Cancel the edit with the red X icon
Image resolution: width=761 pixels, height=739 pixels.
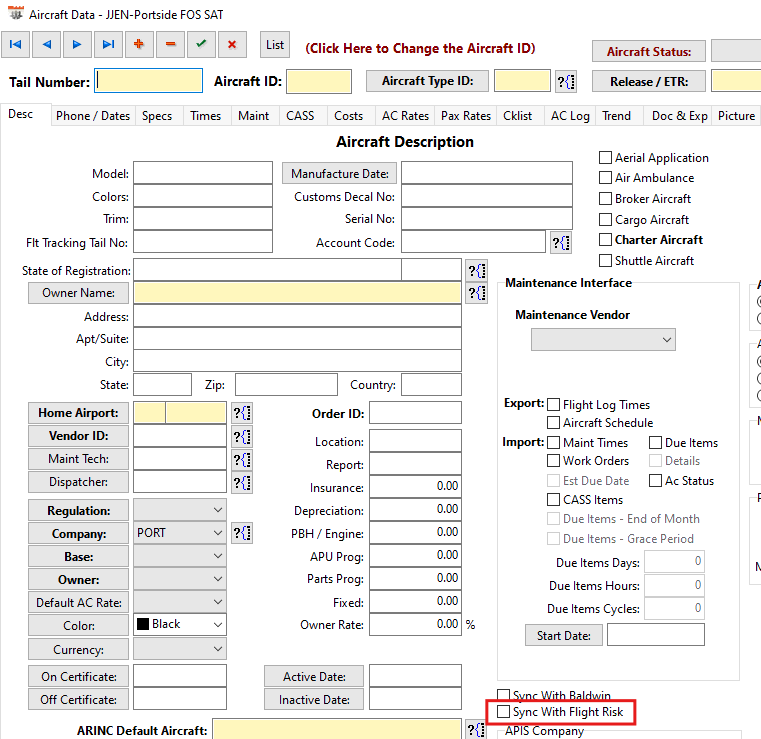pyautogui.click(x=232, y=45)
